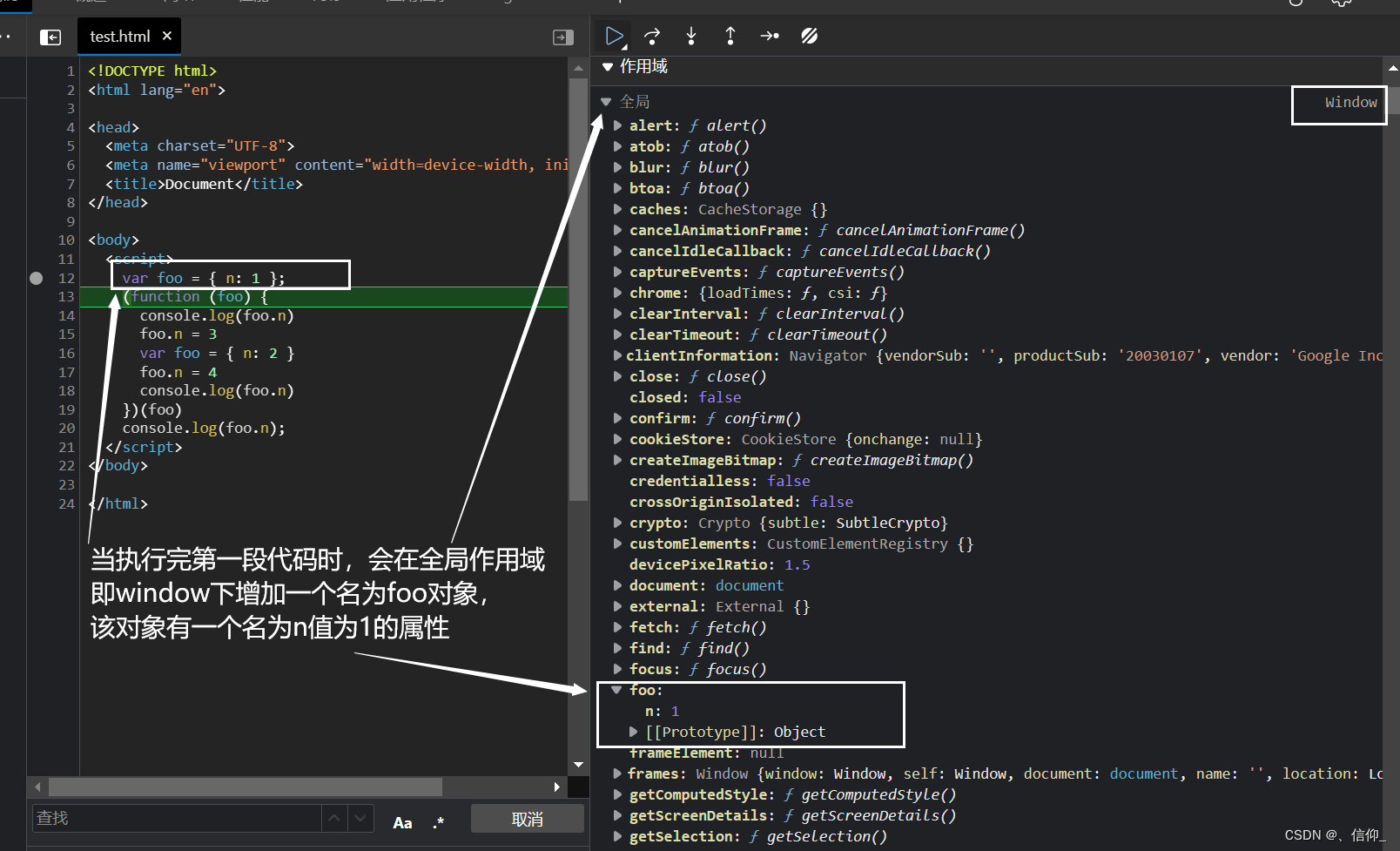
Task: Expand the clearTimeout entry
Action: coord(617,334)
